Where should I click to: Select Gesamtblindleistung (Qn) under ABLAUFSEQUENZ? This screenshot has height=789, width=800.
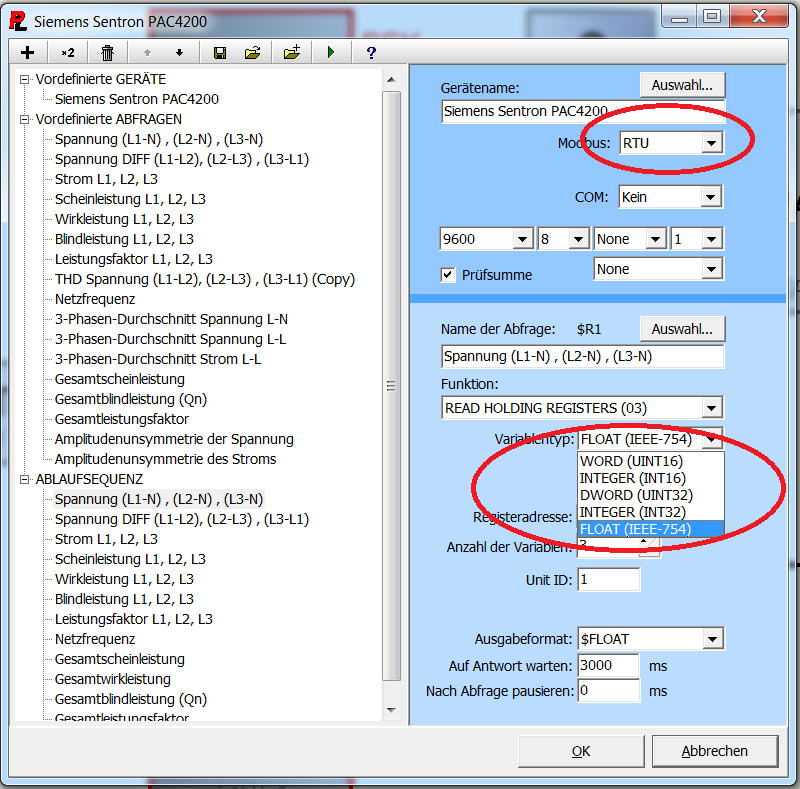tap(131, 699)
